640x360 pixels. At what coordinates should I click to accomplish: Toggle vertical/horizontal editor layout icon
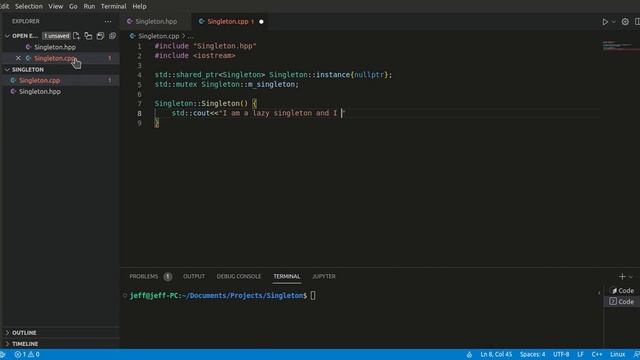click(x=88, y=36)
